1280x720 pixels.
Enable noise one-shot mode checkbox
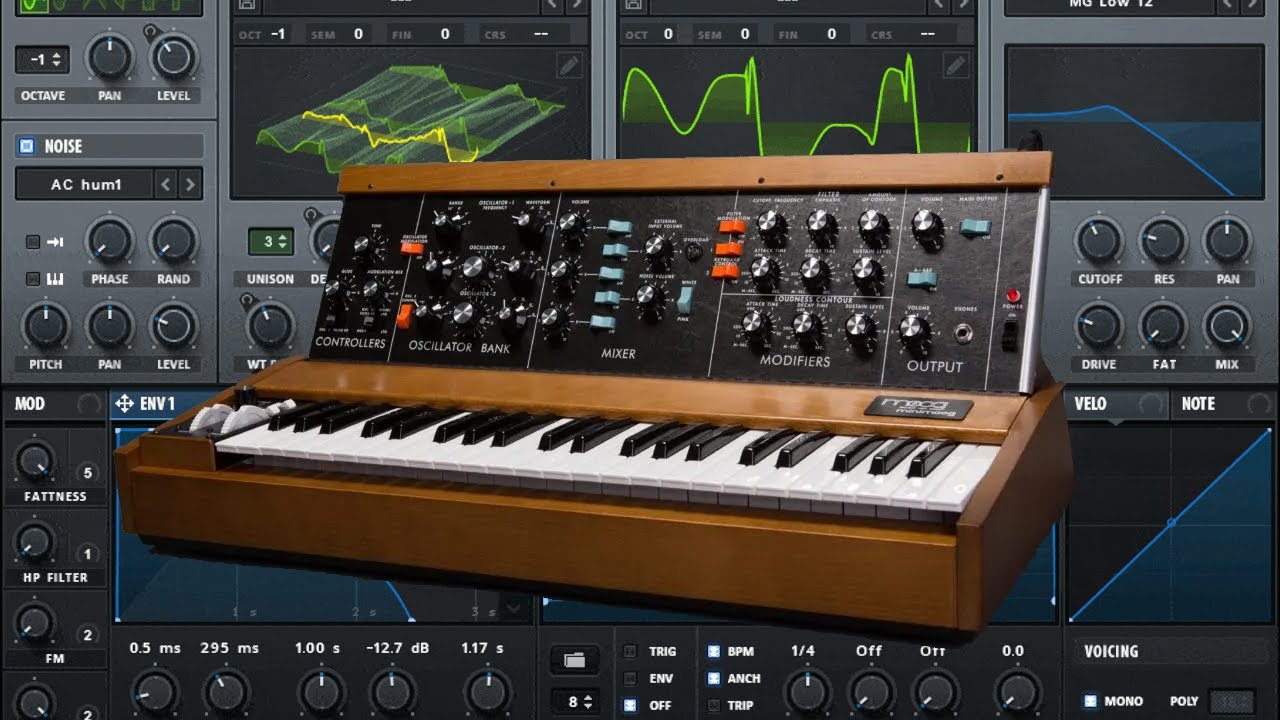33,241
